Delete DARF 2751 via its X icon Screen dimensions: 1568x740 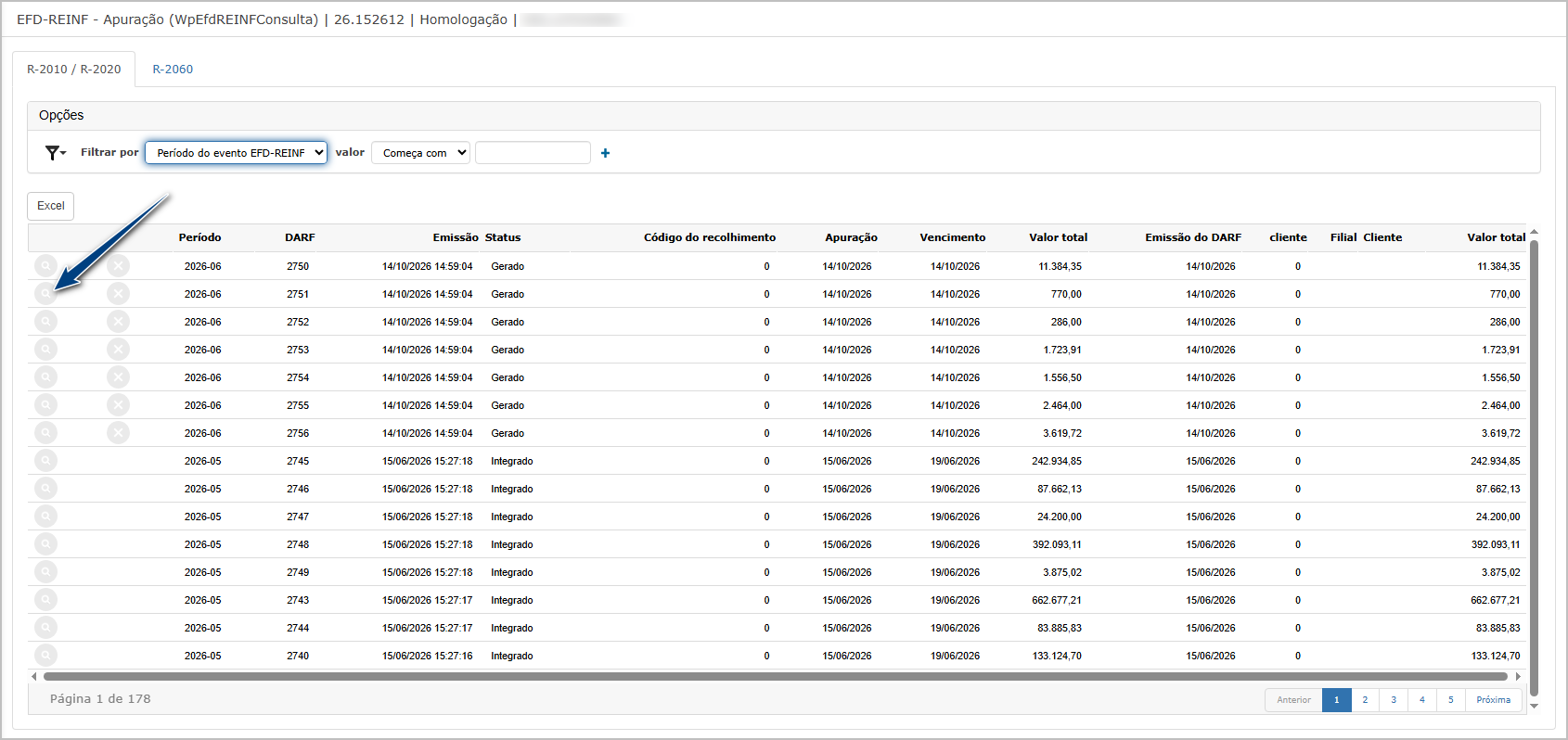118,294
